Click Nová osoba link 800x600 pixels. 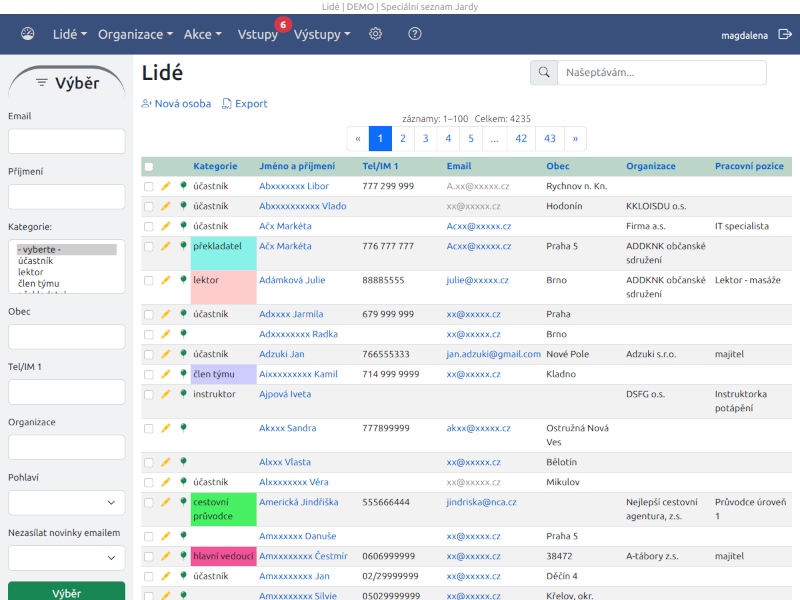click(176, 104)
